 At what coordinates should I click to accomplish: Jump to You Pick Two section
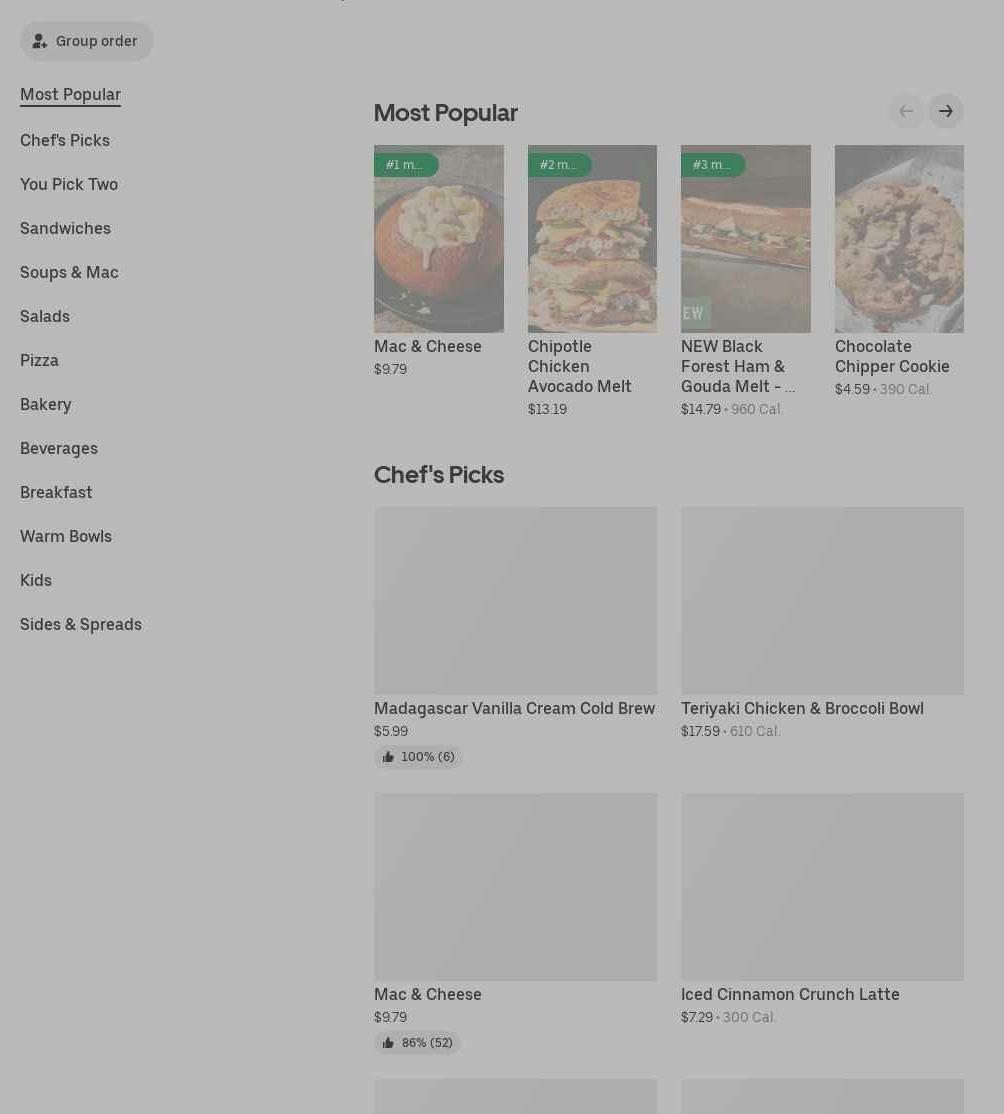[69, 184]
